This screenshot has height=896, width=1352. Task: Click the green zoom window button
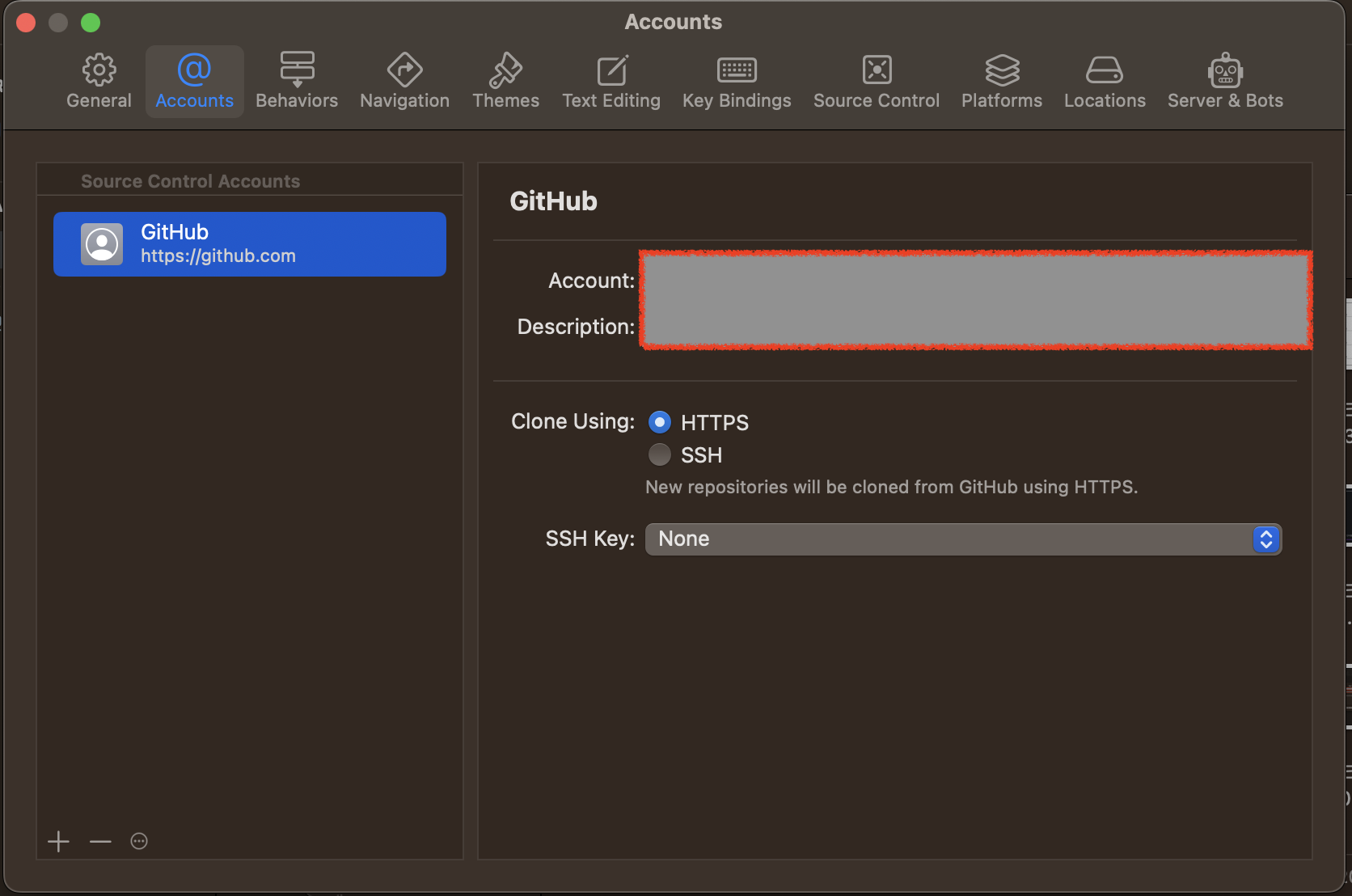(91, 23)
